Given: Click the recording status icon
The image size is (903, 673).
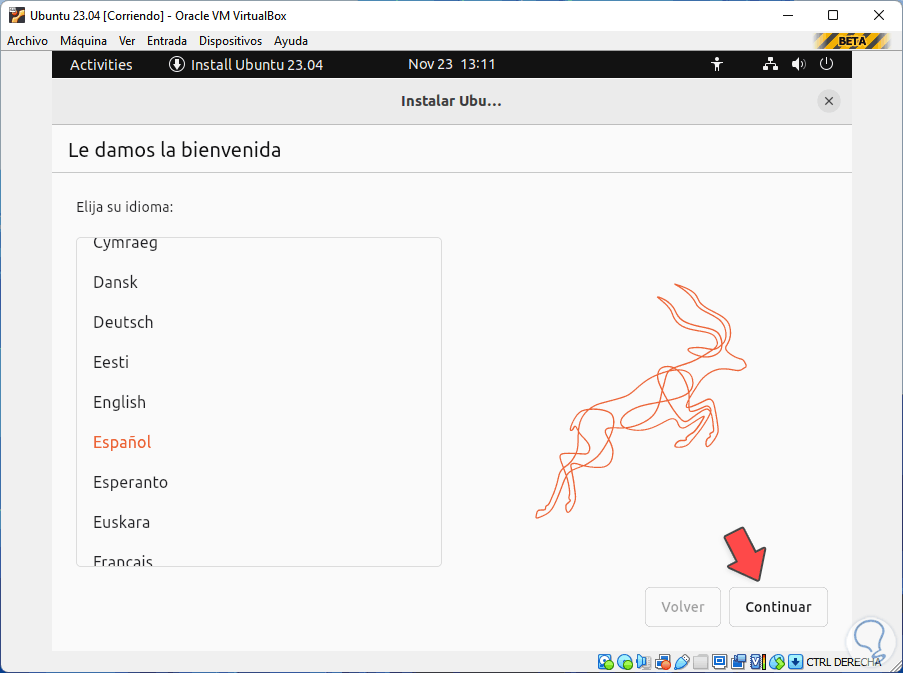Looking at the screenshot, I should [739, 662].
